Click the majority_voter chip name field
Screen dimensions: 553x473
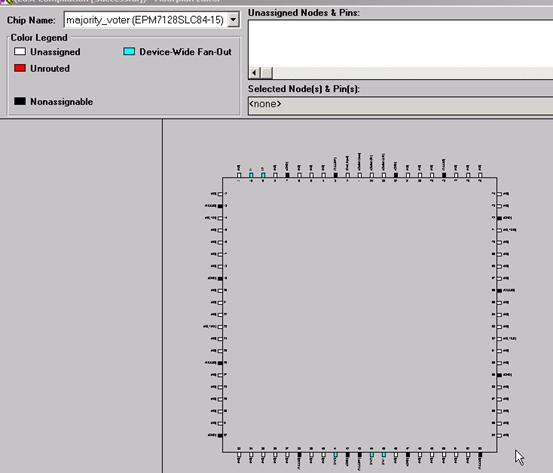pos(146,20)
